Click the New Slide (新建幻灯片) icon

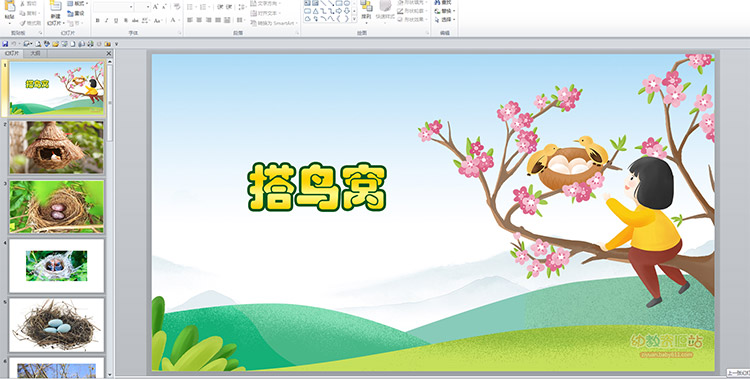coord(56,13)
